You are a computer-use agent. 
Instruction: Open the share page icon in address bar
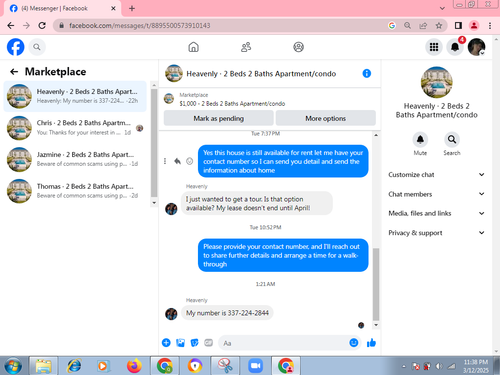tap(423, 25)
